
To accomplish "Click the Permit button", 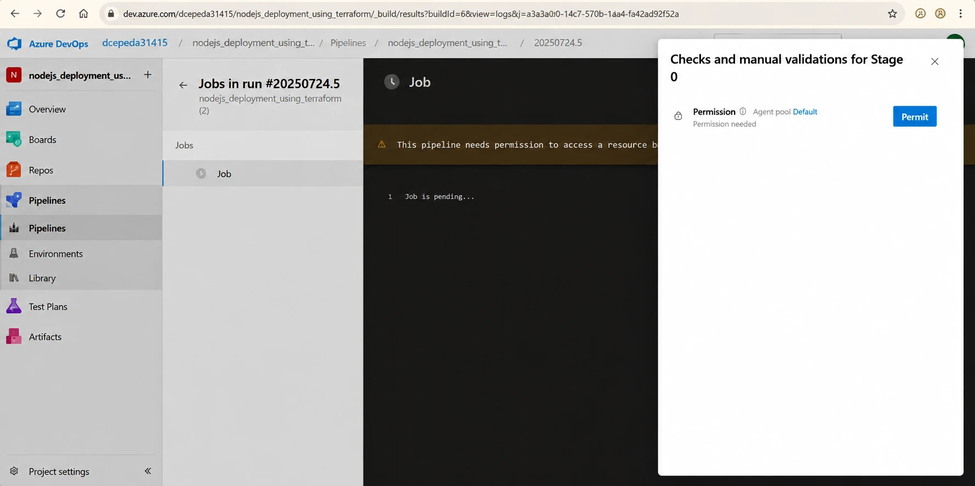I will tap(915, 116).
